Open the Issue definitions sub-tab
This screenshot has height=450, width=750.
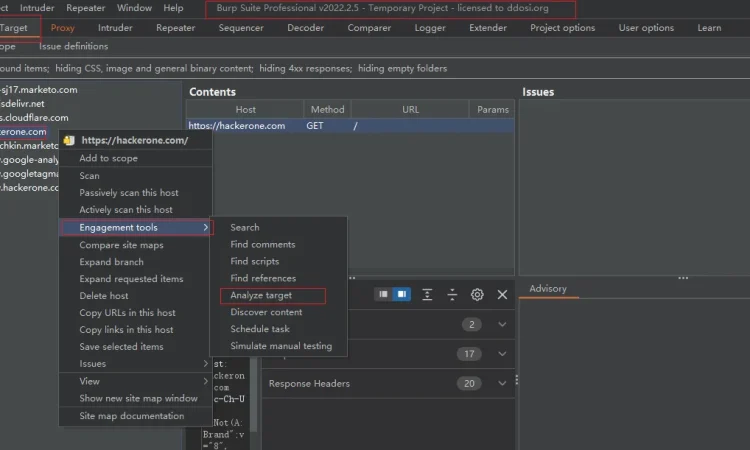tap(74, 46)
